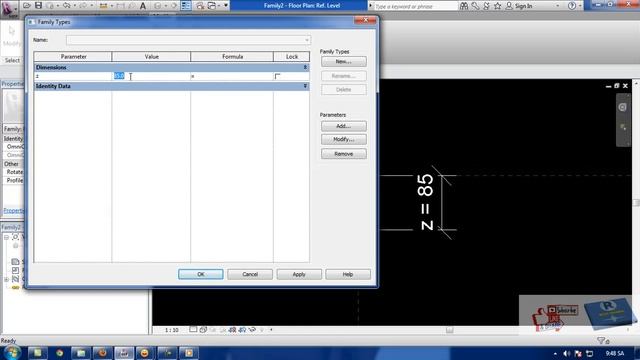Open the Help question mark icon
The width and height of the screenshot is (640, 360).
[x=572, y=6]
